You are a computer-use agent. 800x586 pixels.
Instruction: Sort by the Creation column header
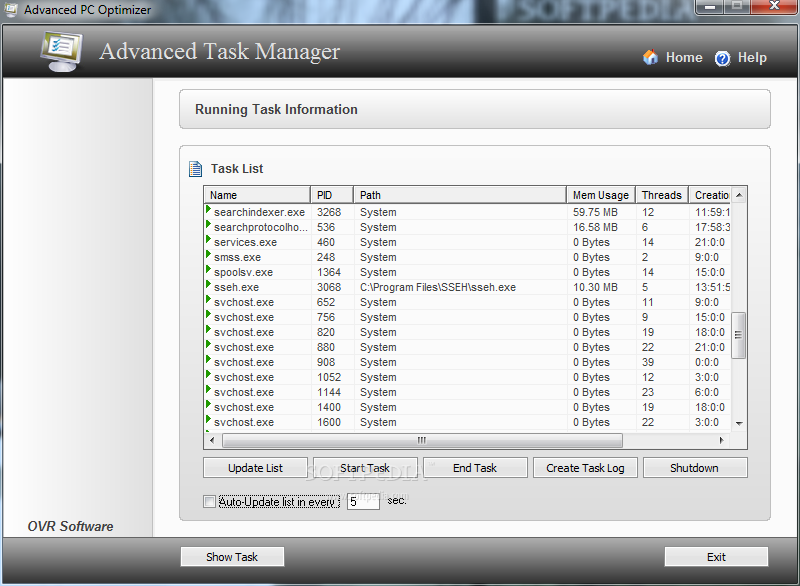click(710, 195)
